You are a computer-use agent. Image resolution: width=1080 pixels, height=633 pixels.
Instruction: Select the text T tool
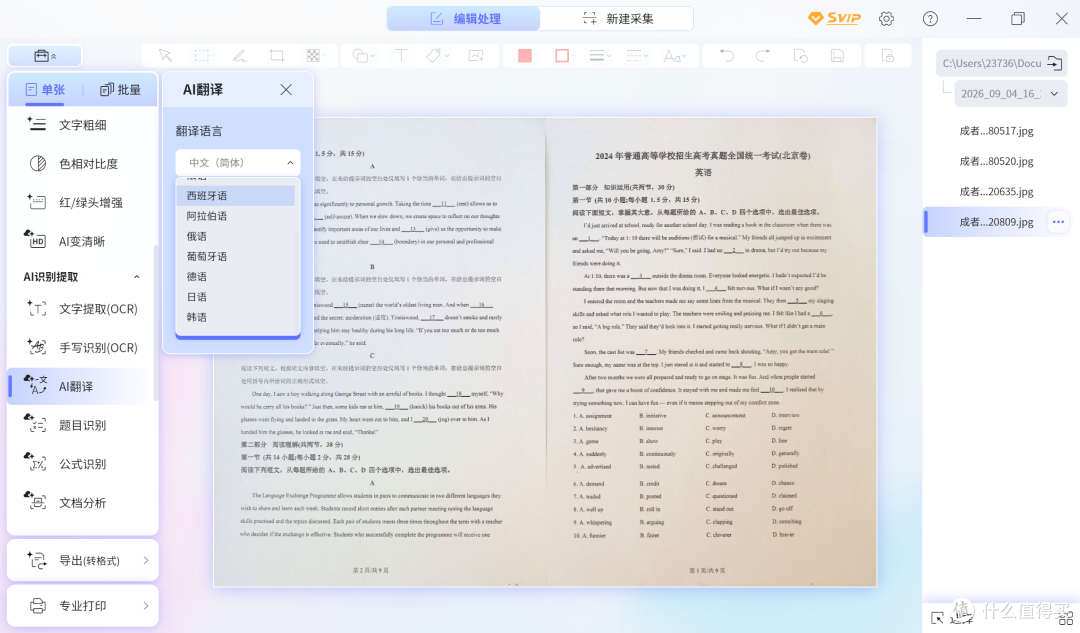tap(401, 56)
